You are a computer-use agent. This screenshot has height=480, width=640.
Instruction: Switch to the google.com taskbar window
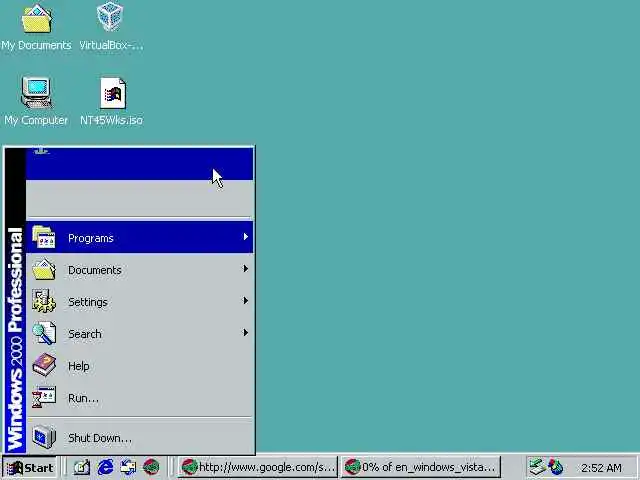[x=258, y=467]
